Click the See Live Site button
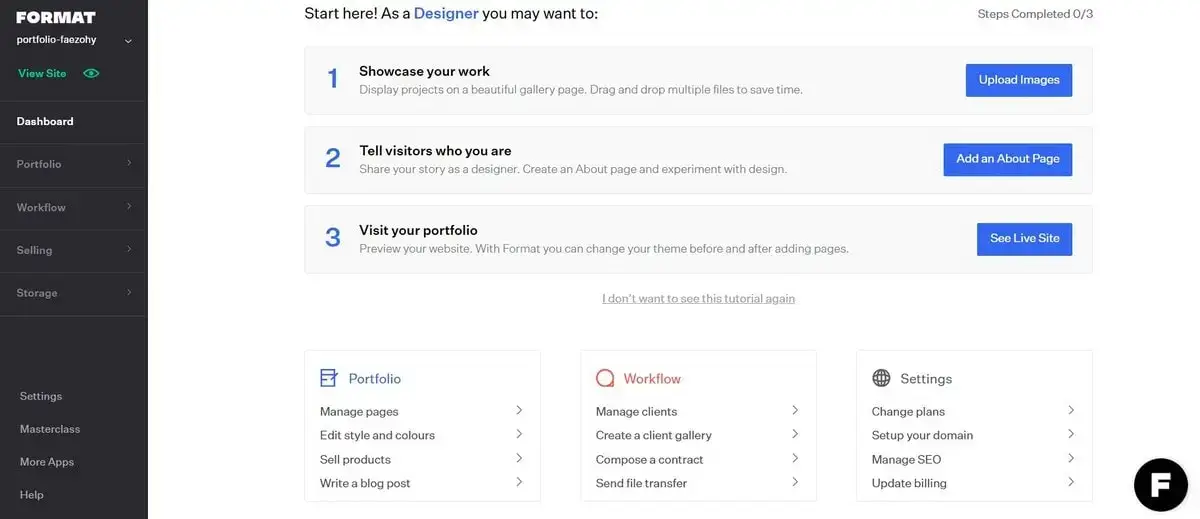 pyautogui.click(x=1024, y=239)
